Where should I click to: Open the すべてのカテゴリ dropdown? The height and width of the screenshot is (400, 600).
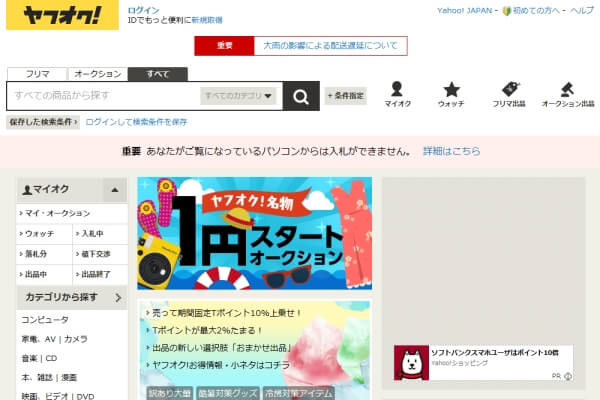tap(238, 96)
